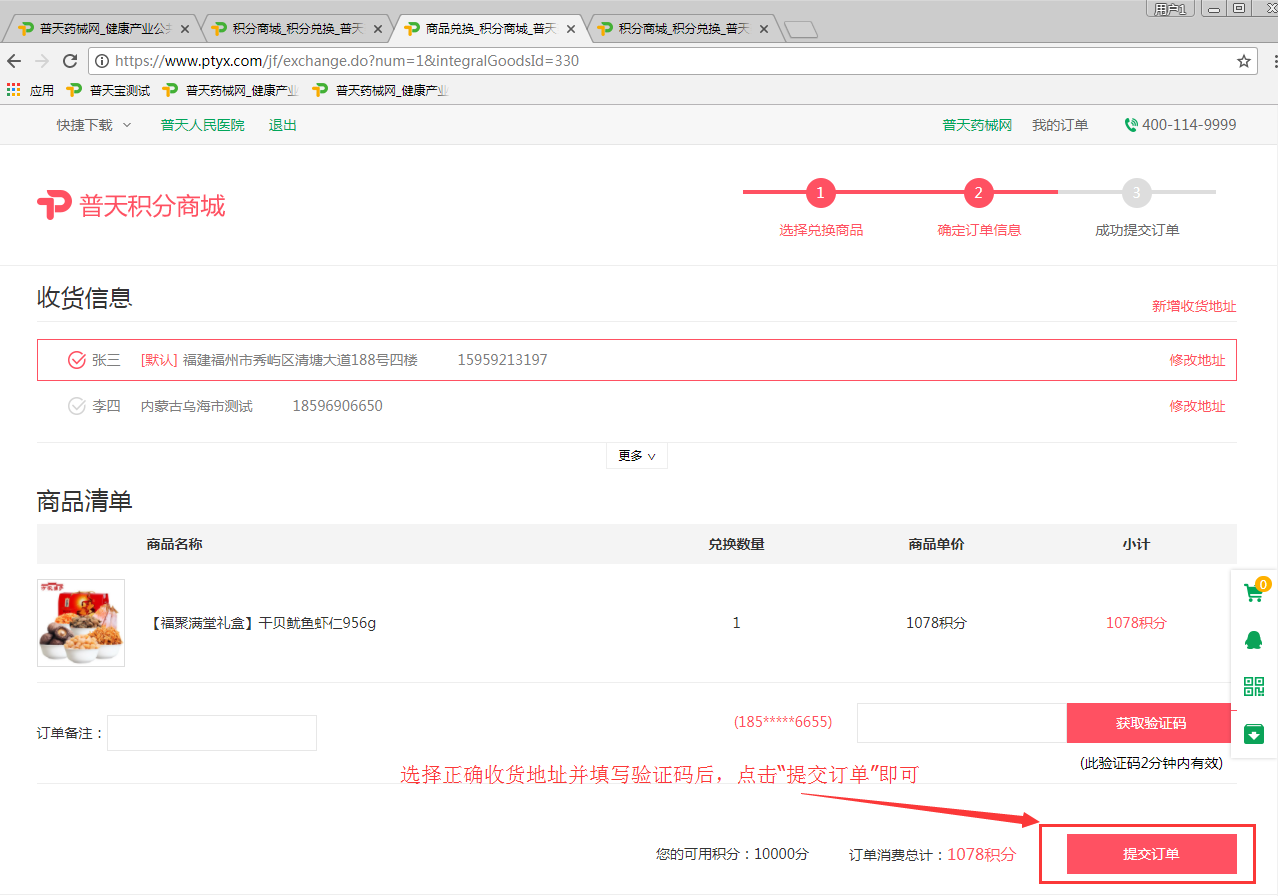This screenshot has height=896, width=1278.
Task: Open a new browser tab
Action: [800, 29]
